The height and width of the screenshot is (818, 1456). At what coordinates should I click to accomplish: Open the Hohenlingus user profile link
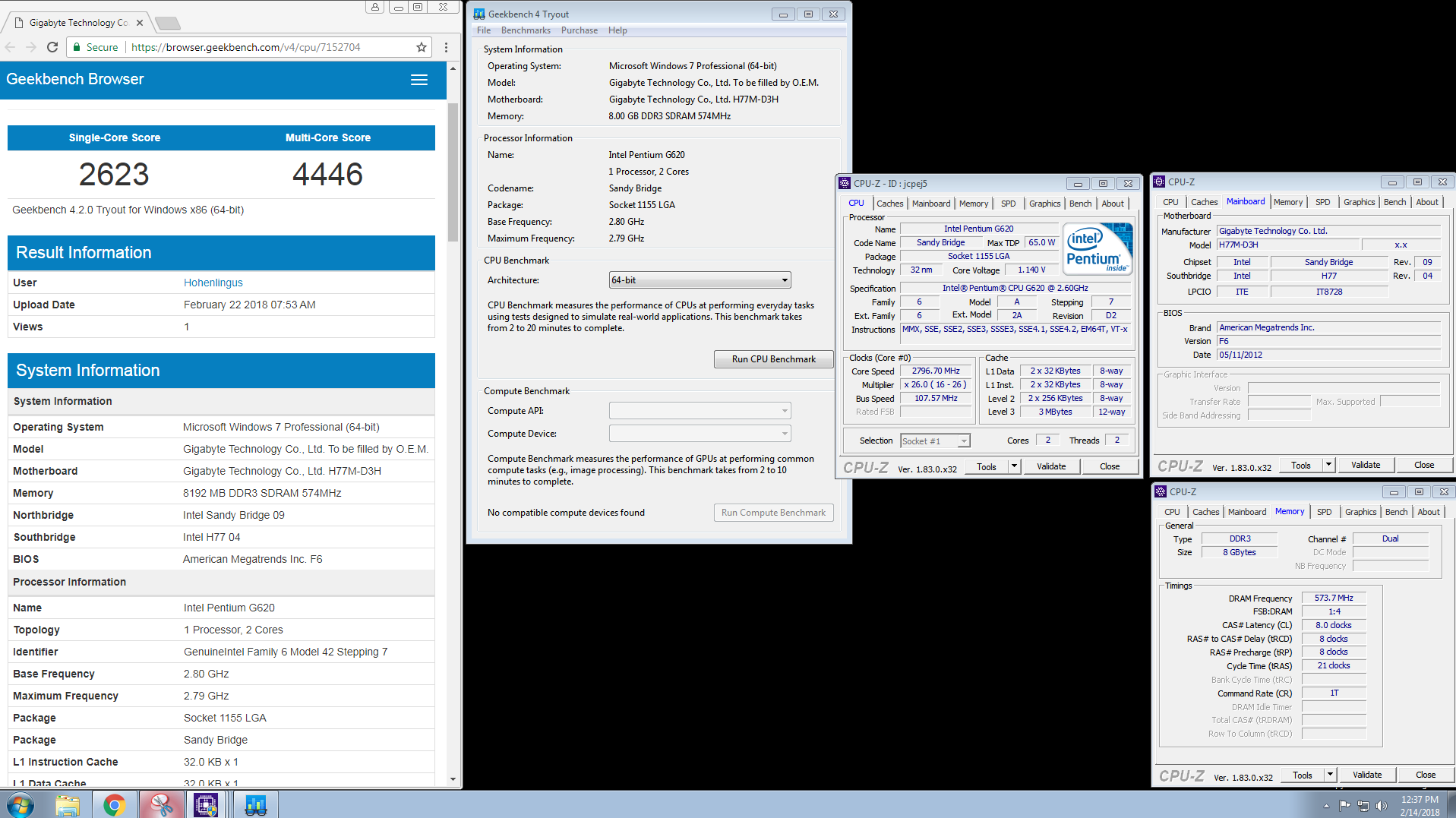[x=213, y=283]
